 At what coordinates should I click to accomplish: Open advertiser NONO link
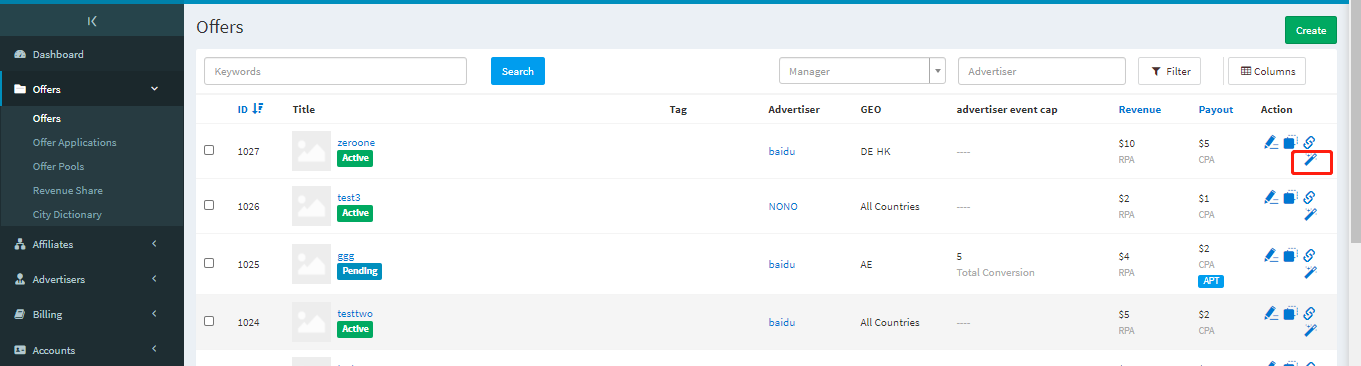pyautogui.click(x=783, y=207)
